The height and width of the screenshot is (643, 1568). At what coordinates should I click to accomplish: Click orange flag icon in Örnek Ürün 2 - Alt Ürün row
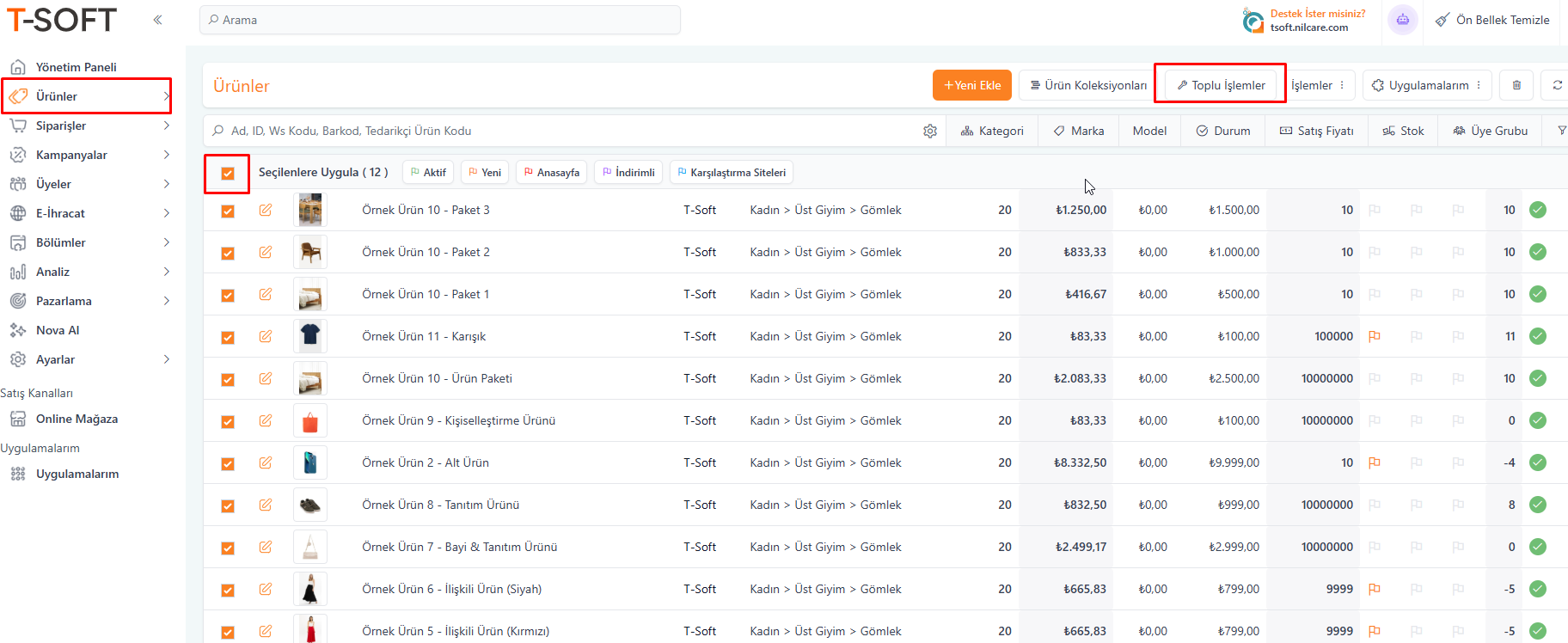click(x=1375, y=462)
